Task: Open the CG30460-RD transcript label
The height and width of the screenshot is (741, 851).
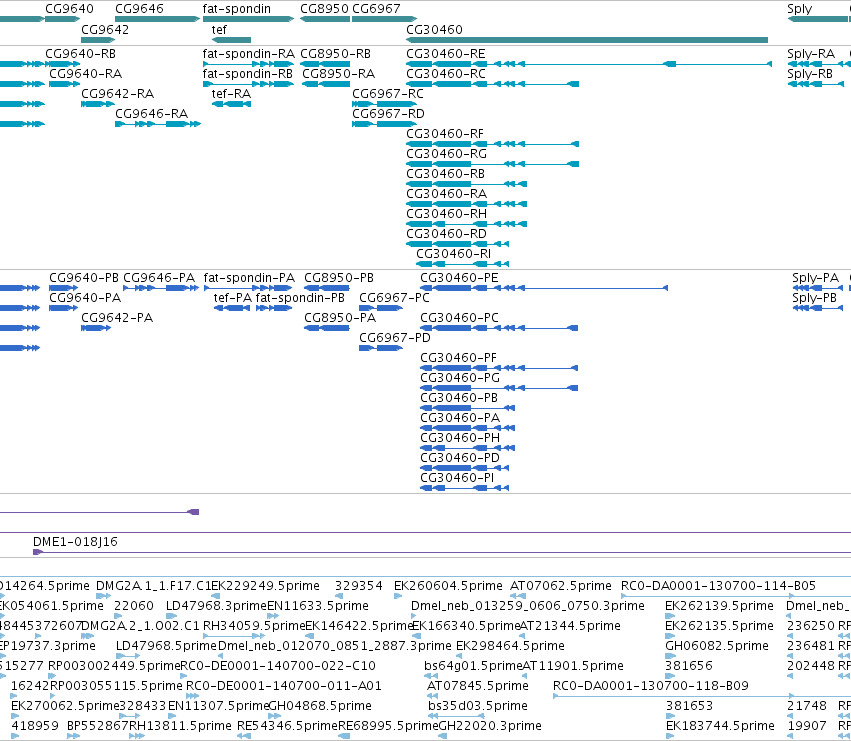Action: click(446, 235)
